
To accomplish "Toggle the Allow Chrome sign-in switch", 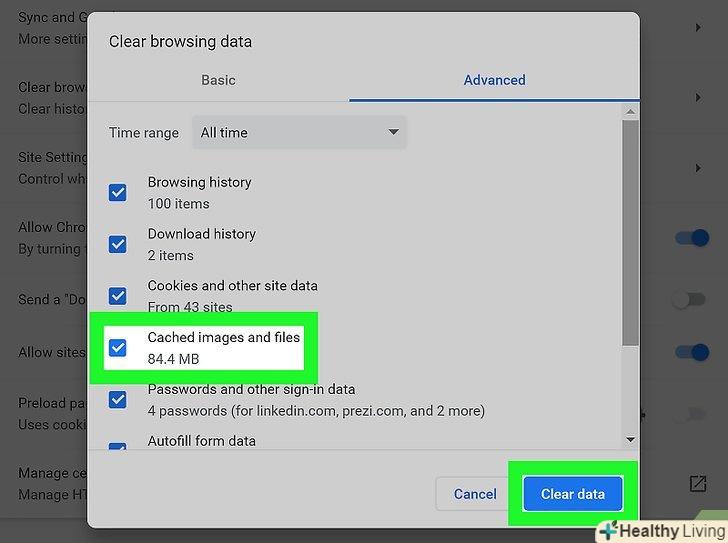I will [692, 238].
